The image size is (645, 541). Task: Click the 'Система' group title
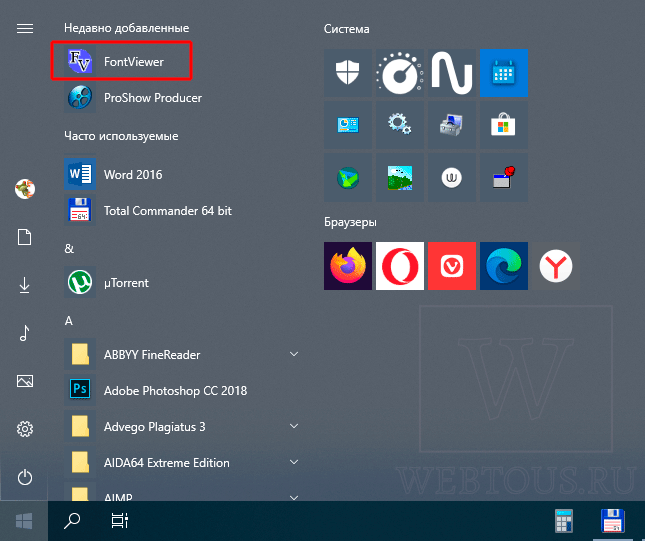coord(346,29)
